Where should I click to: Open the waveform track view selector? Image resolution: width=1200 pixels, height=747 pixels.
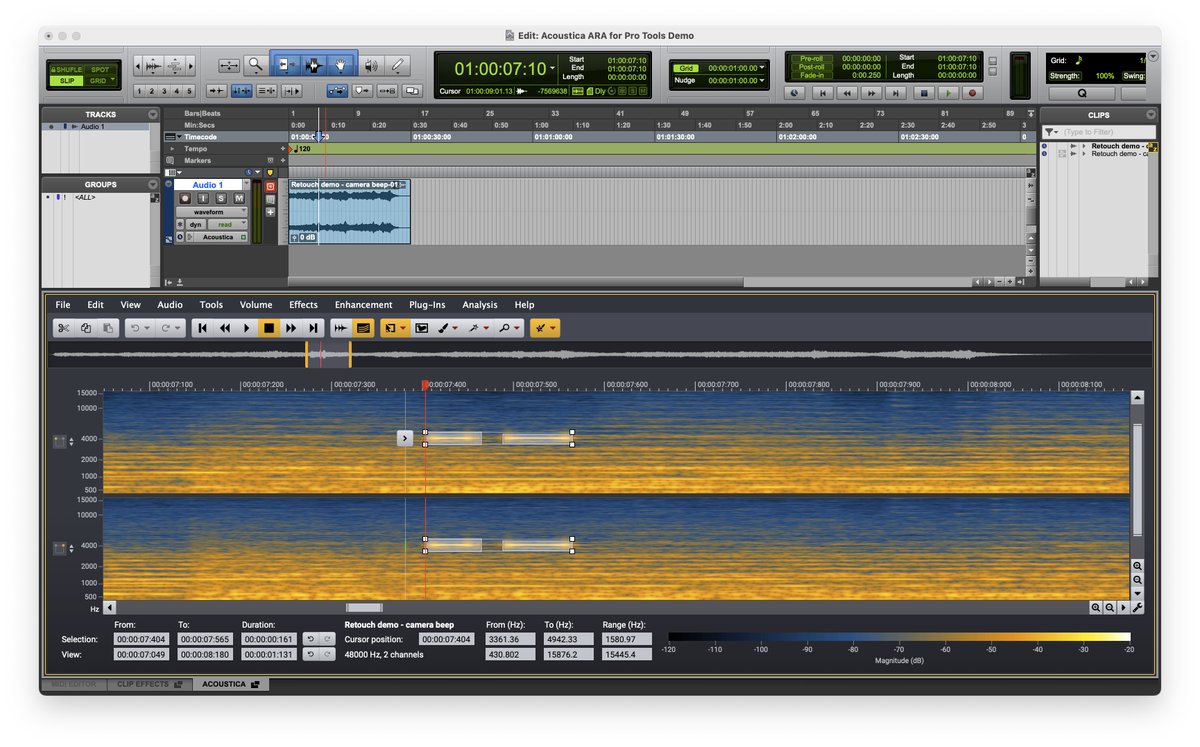pos(212,212)
